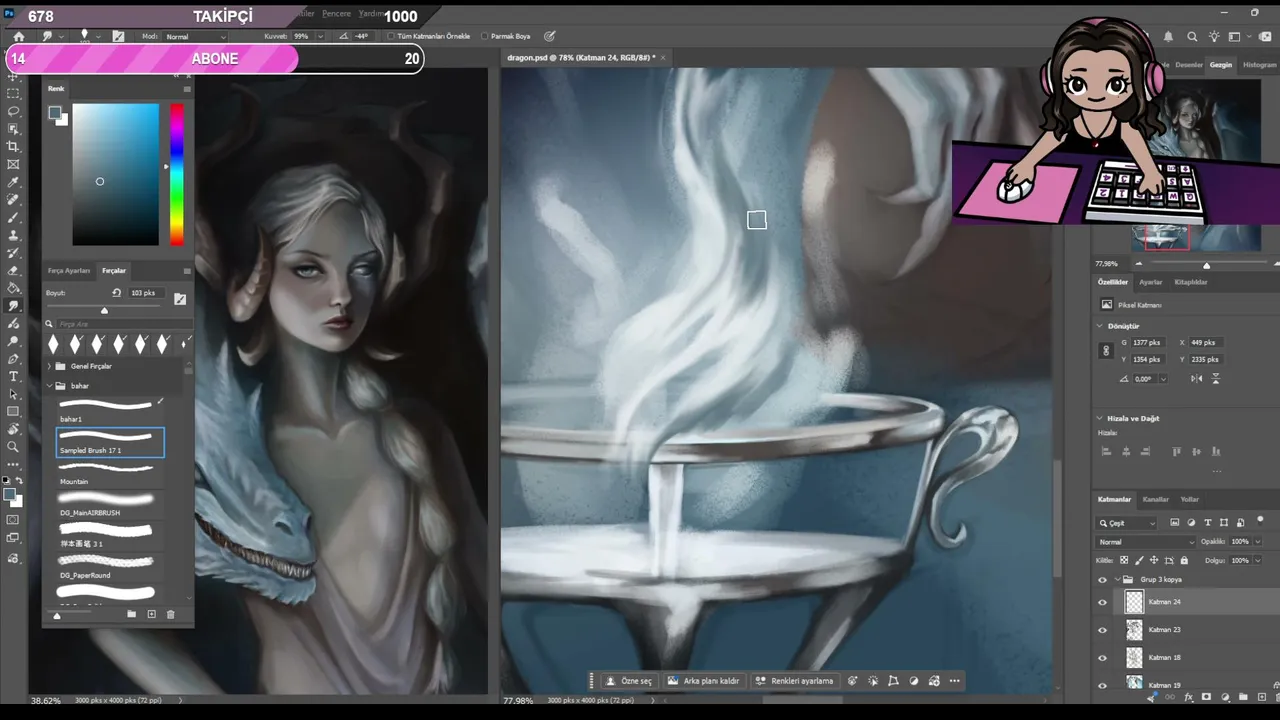Create new brush with plus icon

coord(151,614)
